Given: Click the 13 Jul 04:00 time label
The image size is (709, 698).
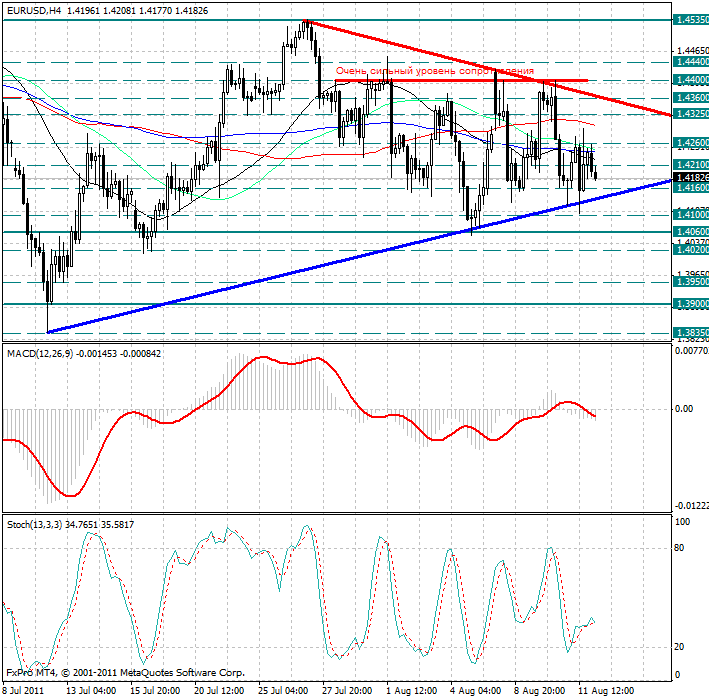Looking at the screenshot, I should coord(91,691).
